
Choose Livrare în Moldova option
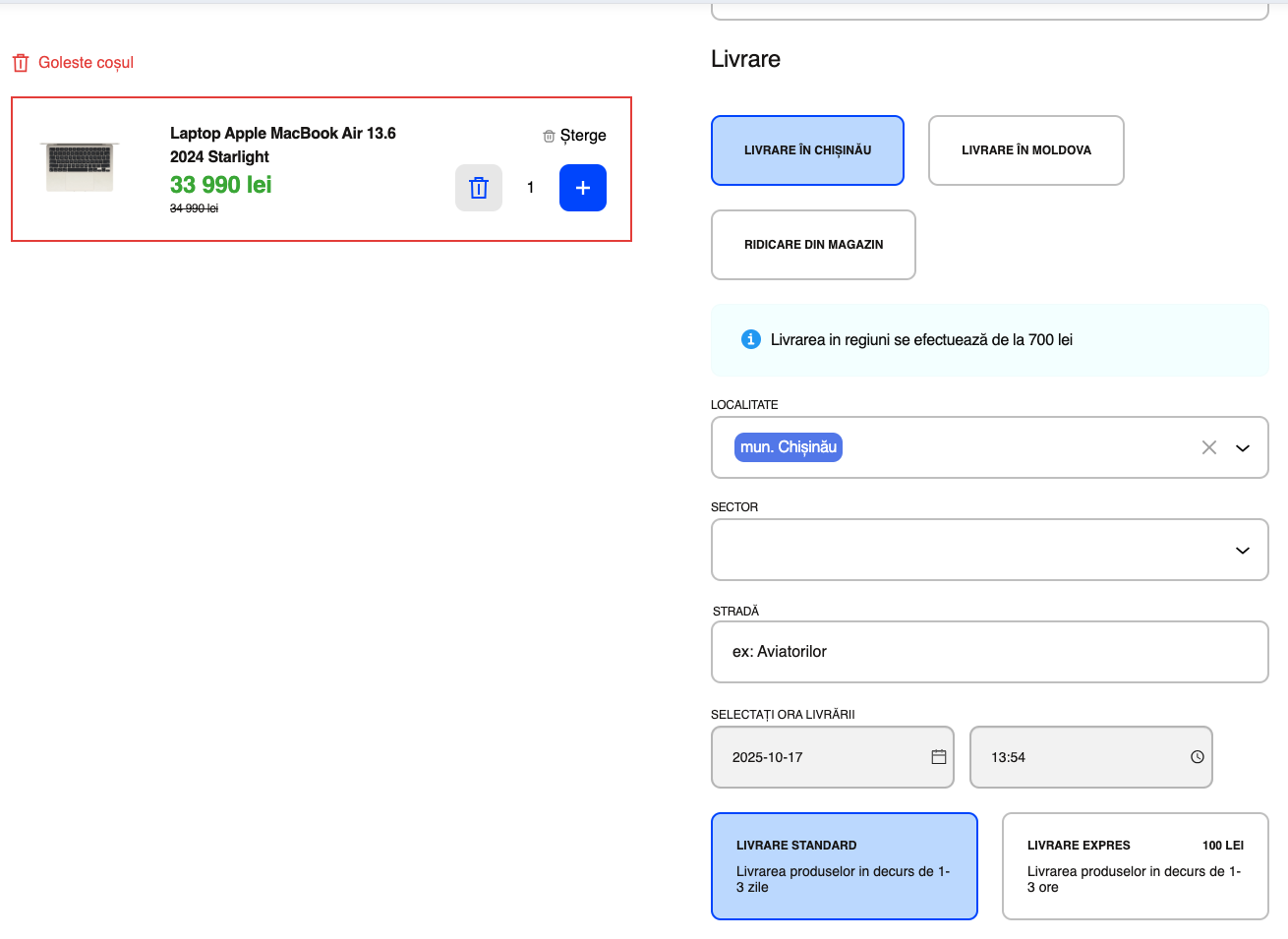click(1026, 150)
